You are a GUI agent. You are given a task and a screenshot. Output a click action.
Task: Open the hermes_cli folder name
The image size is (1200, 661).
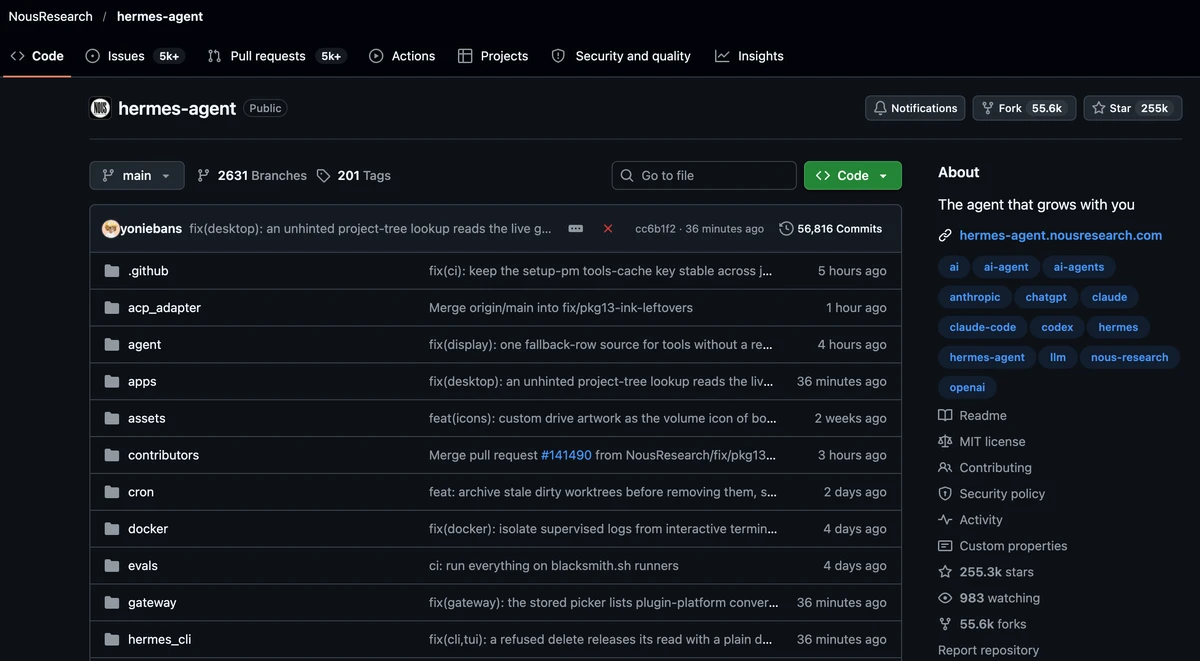click(159, 639)
